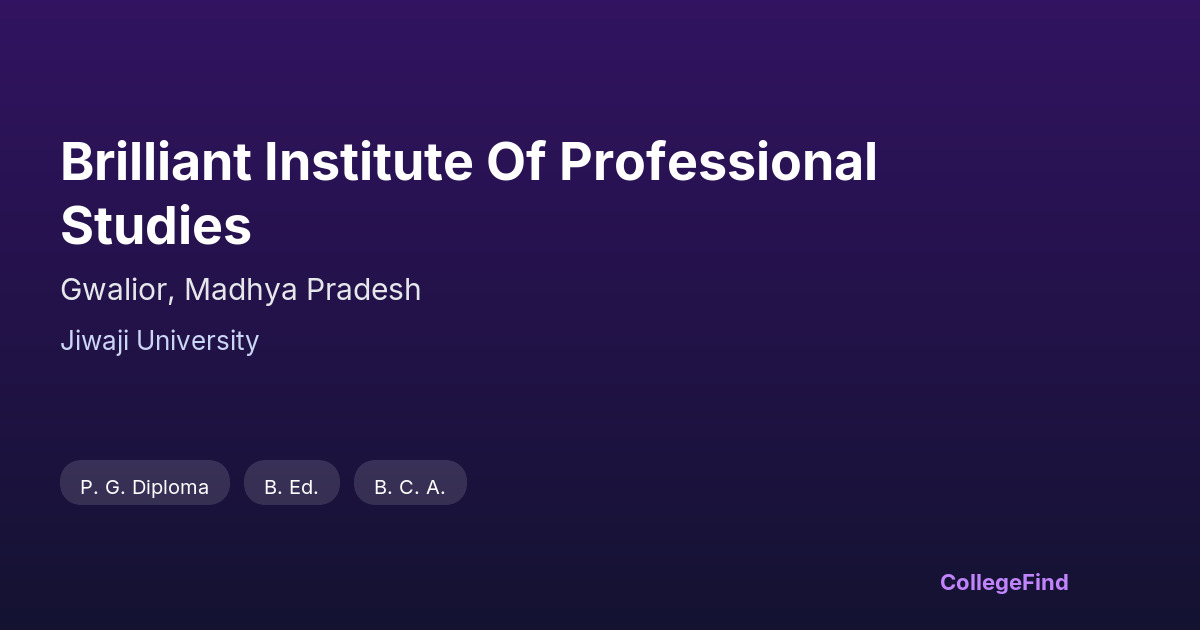Click "Professional" in the heading
This screenshot has height=630, width=1200.
(717, 162)
